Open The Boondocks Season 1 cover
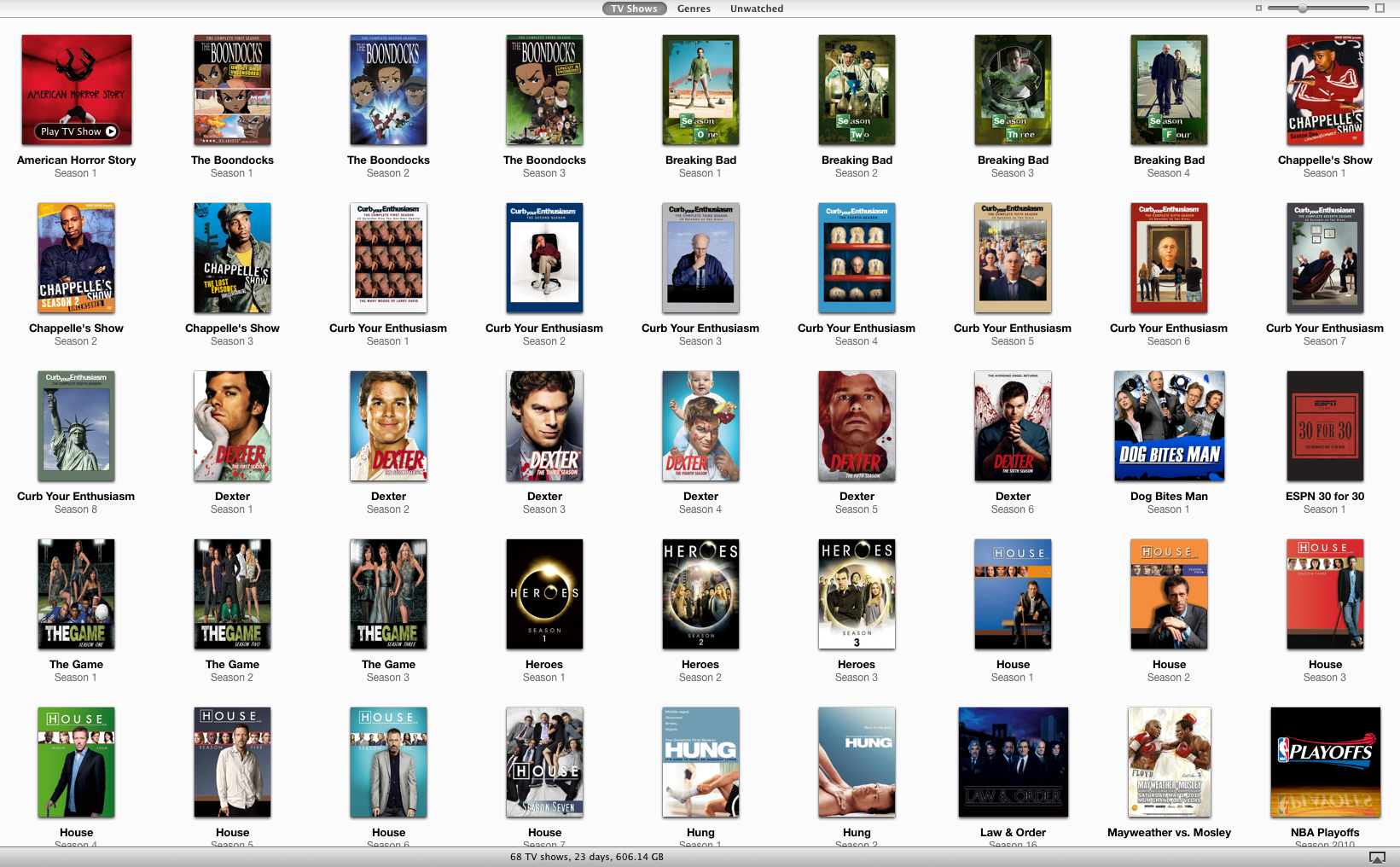 tap(232, 90)
